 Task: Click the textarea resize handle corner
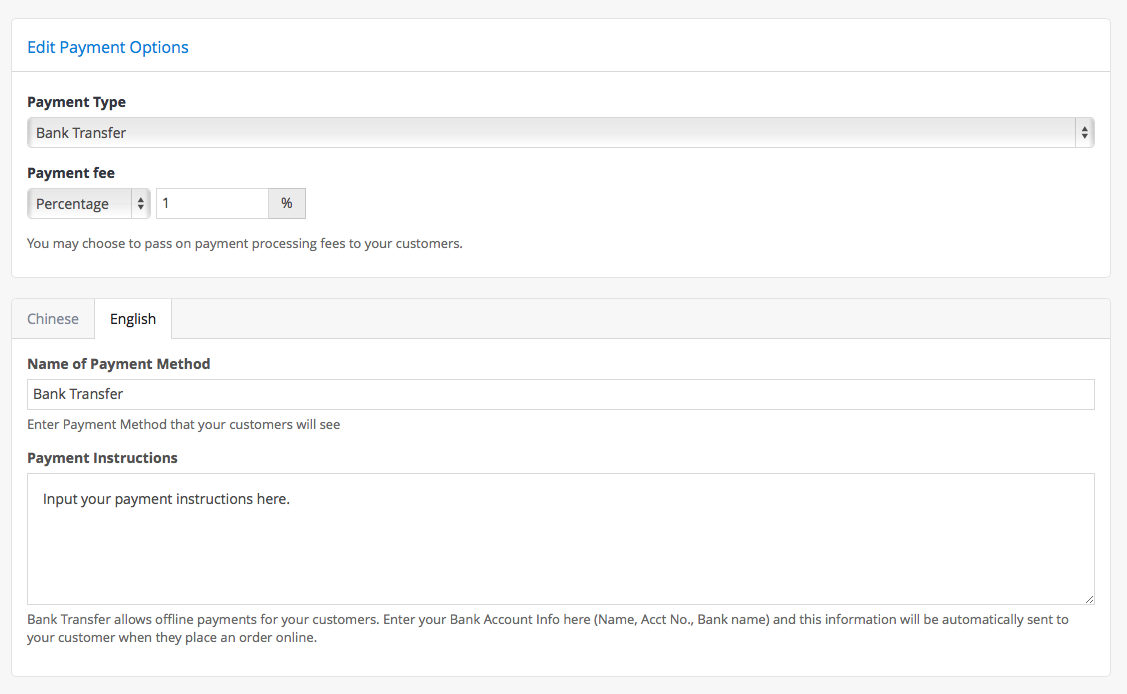(x=1090, y=599)
